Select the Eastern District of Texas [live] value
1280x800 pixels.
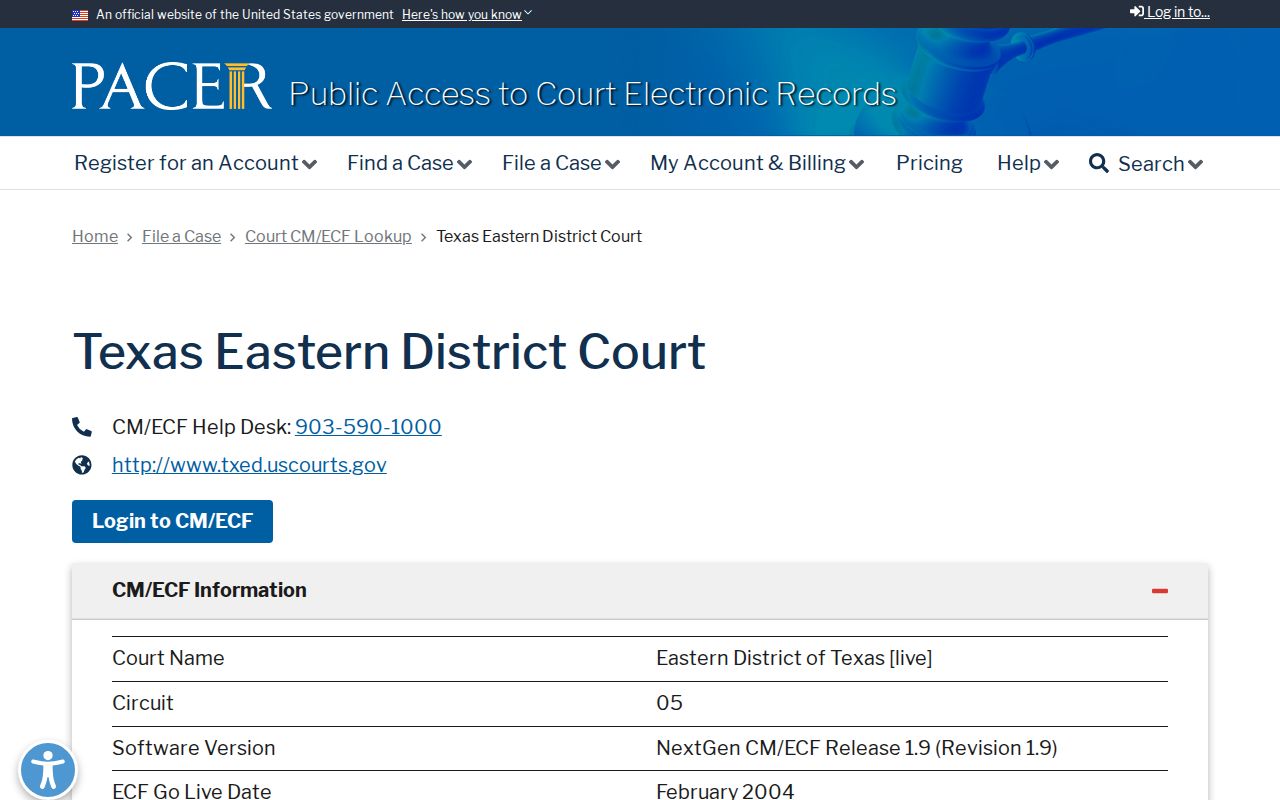[x=794, y=658]
